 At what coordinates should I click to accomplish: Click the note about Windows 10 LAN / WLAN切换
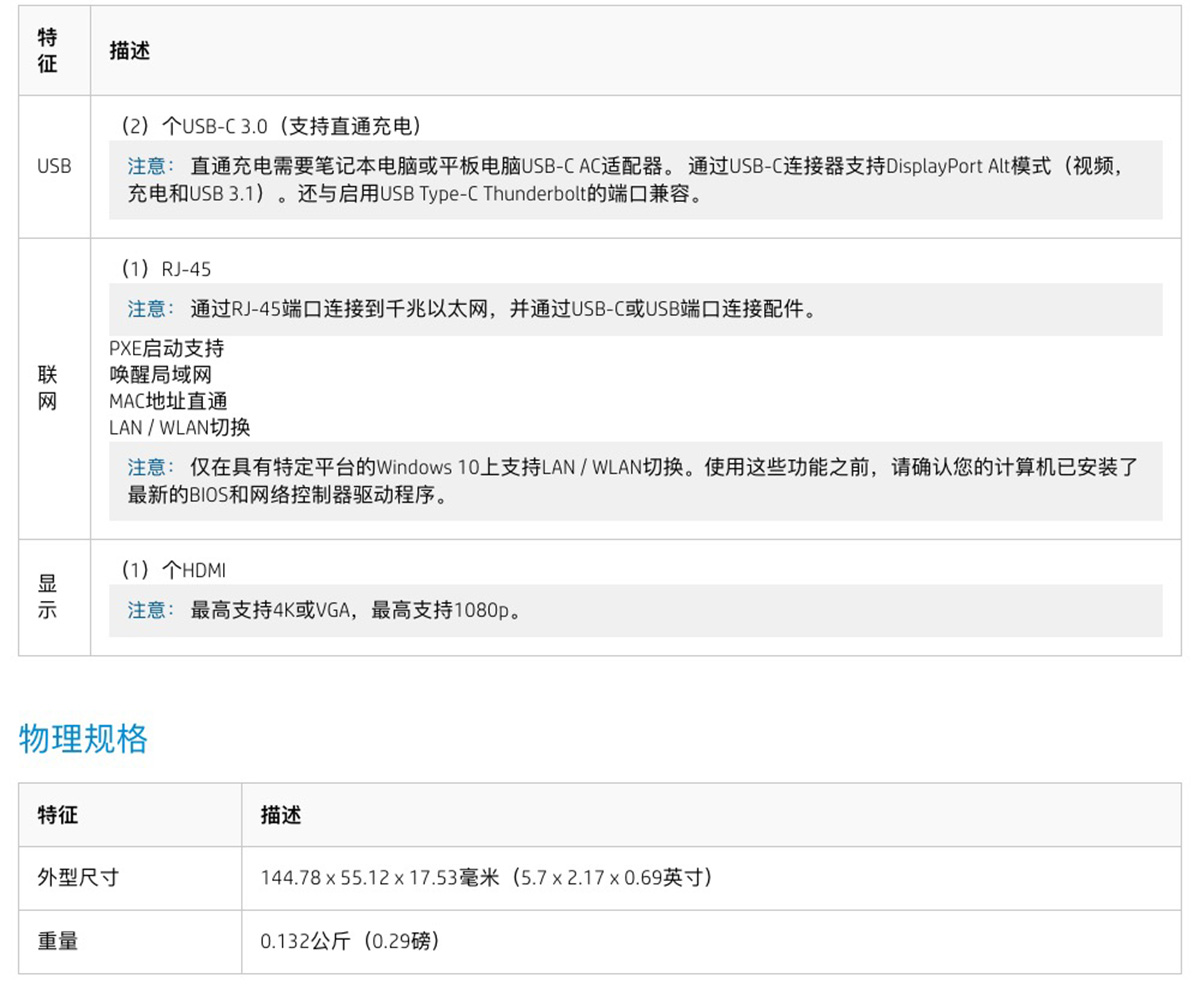tap(636, 481)
